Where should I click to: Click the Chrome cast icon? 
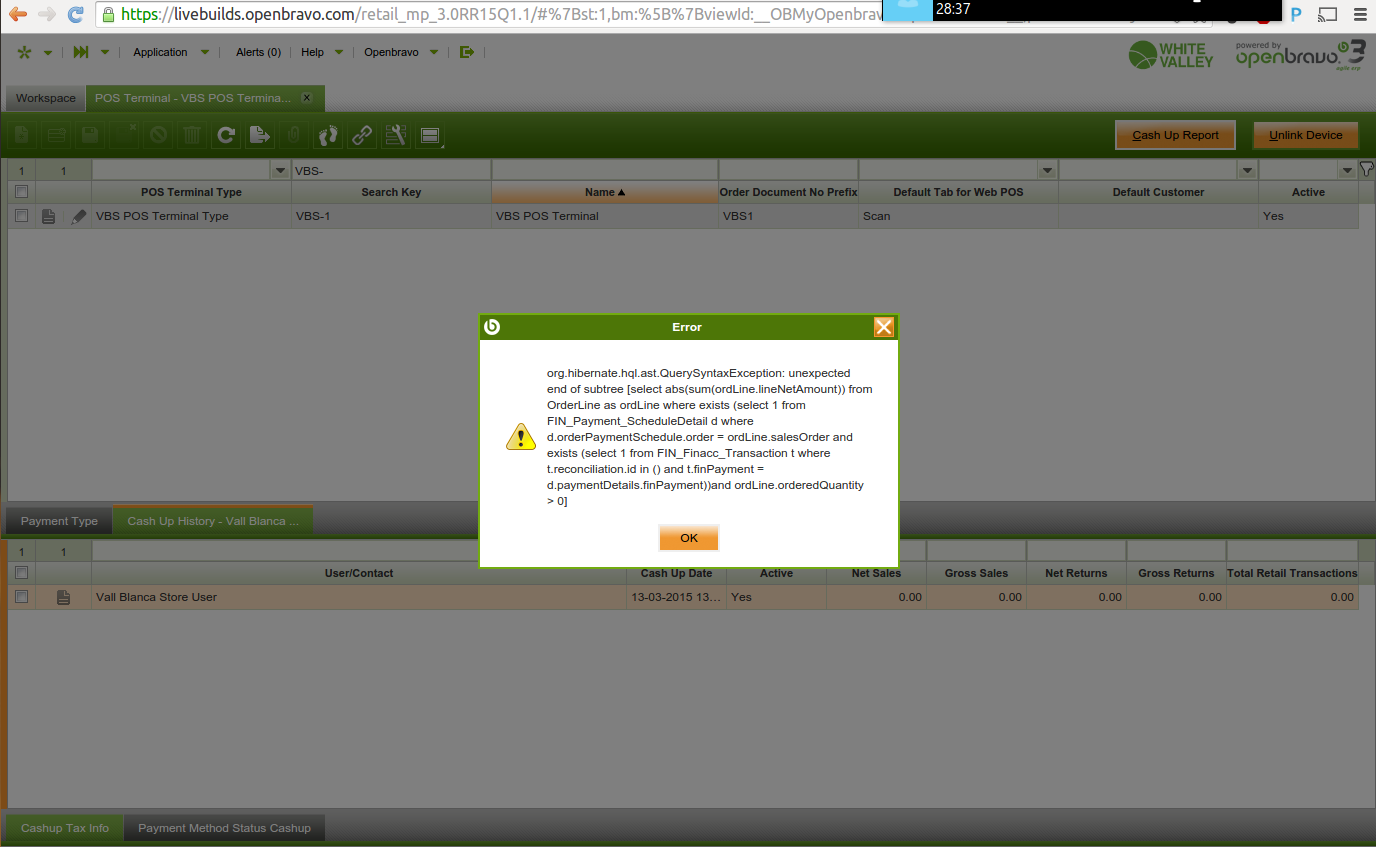(1327, 15)
